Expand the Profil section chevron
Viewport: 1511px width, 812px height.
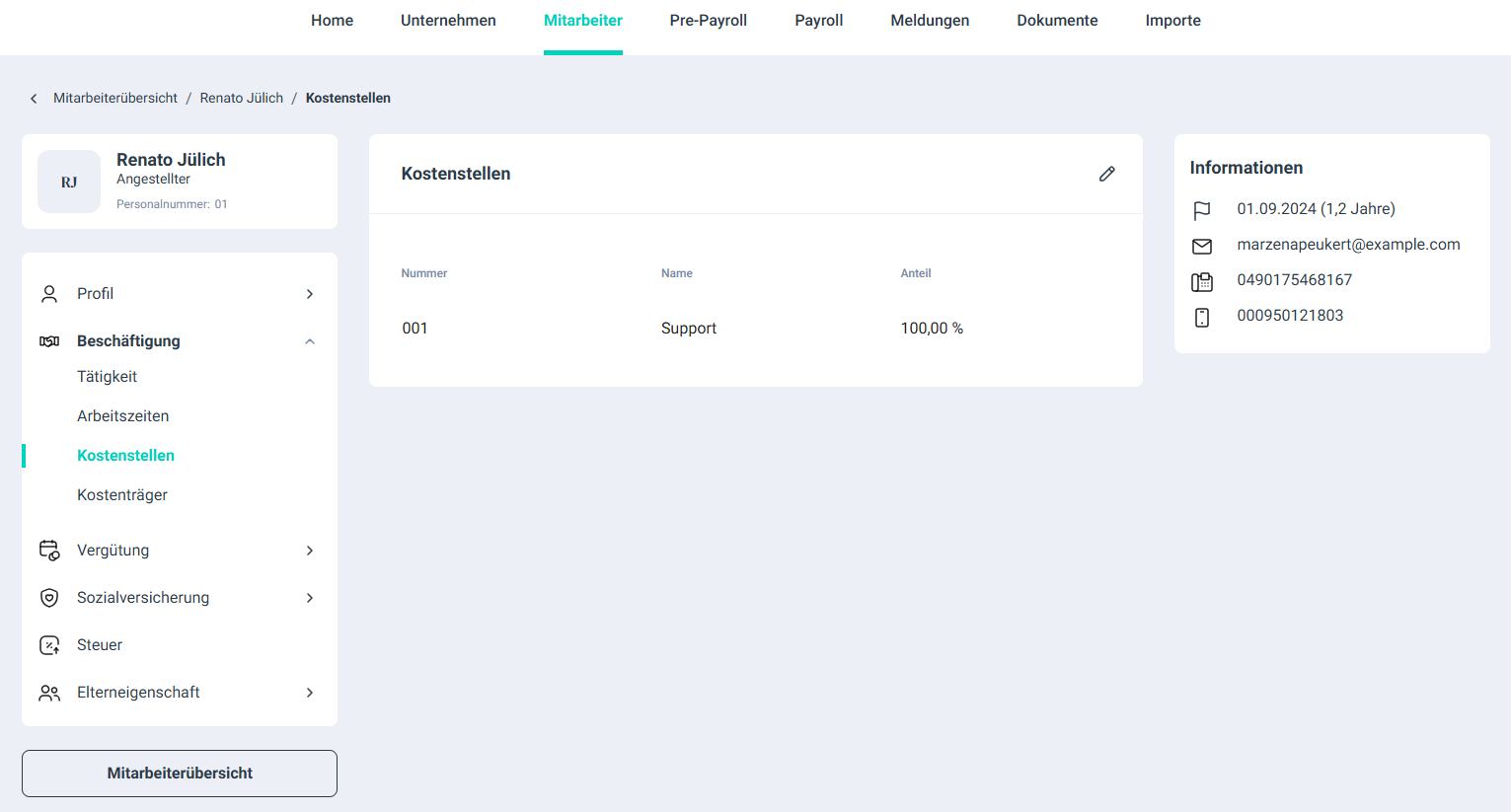[x=309, y=294]
